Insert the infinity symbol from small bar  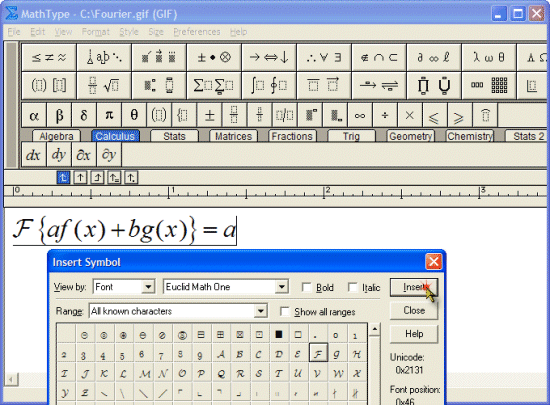(x=360, y=115)
